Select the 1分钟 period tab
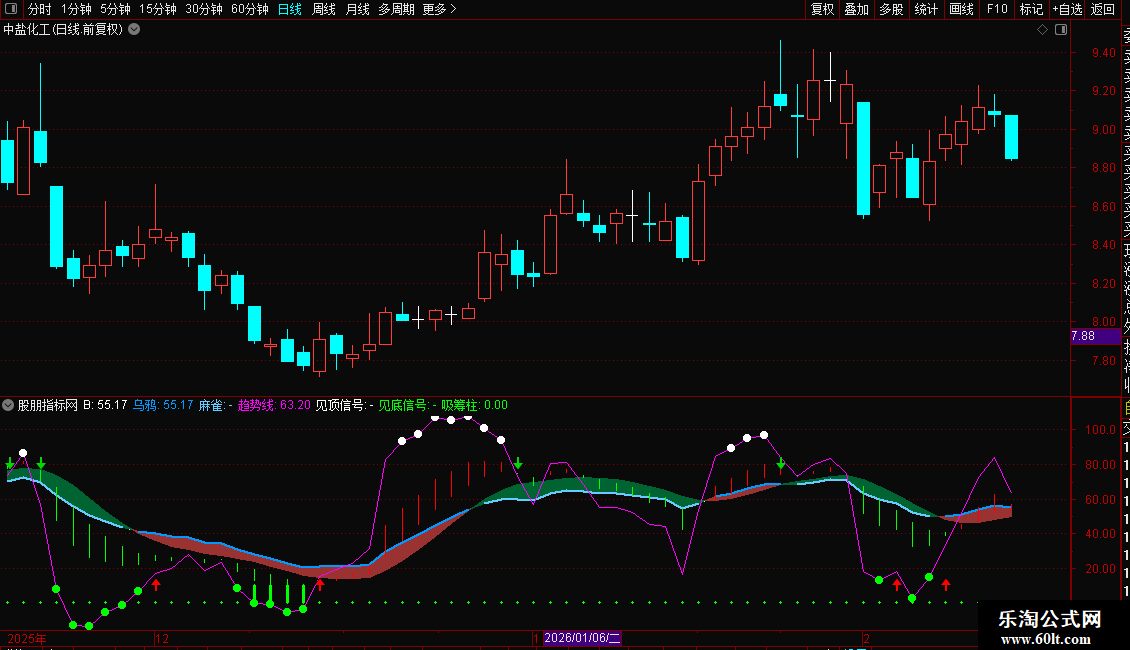The height and width of the screenshot is (650, 1130). pos(76,9)
